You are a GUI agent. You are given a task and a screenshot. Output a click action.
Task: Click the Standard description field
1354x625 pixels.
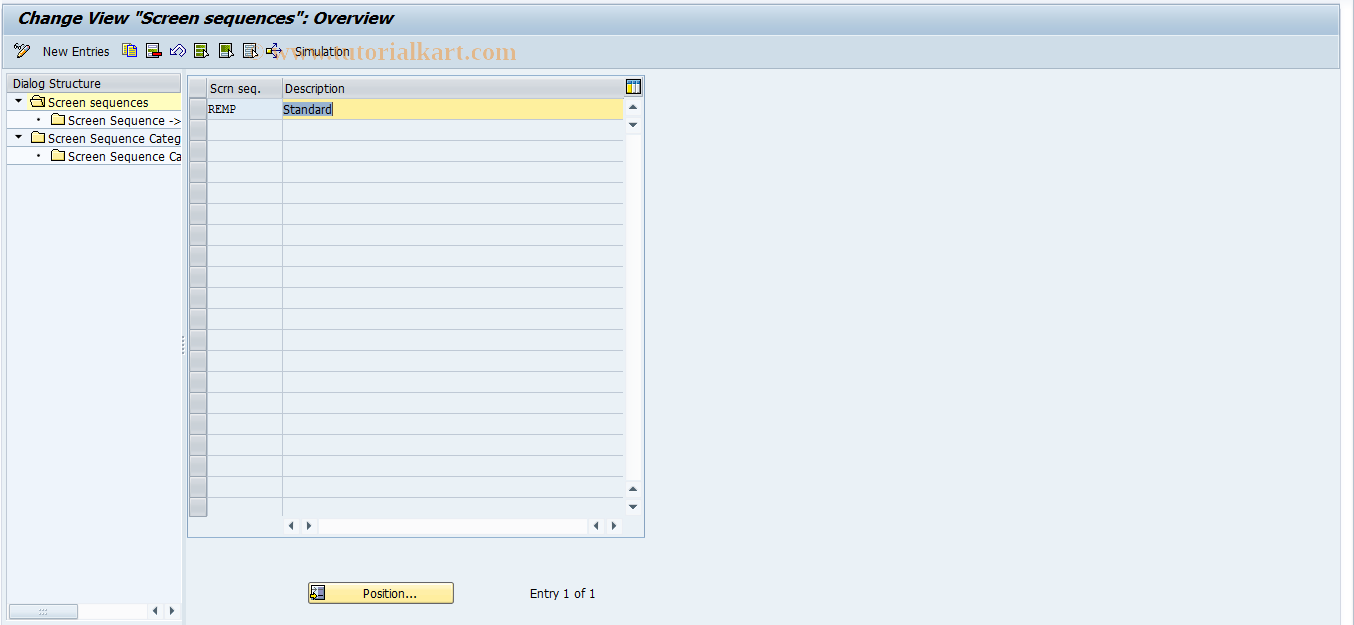pyautogui.click(x=452, y=109)
